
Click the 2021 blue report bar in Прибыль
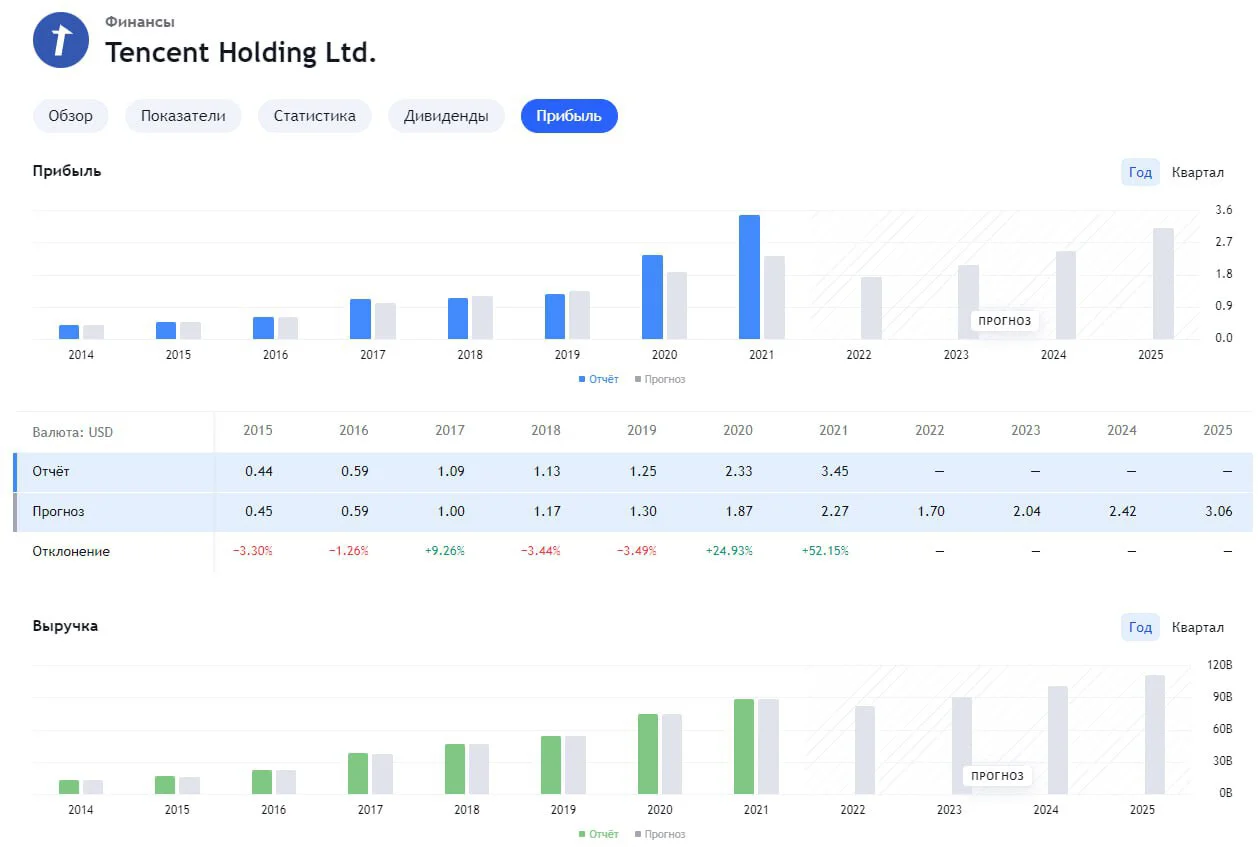(x=749, y=277)
